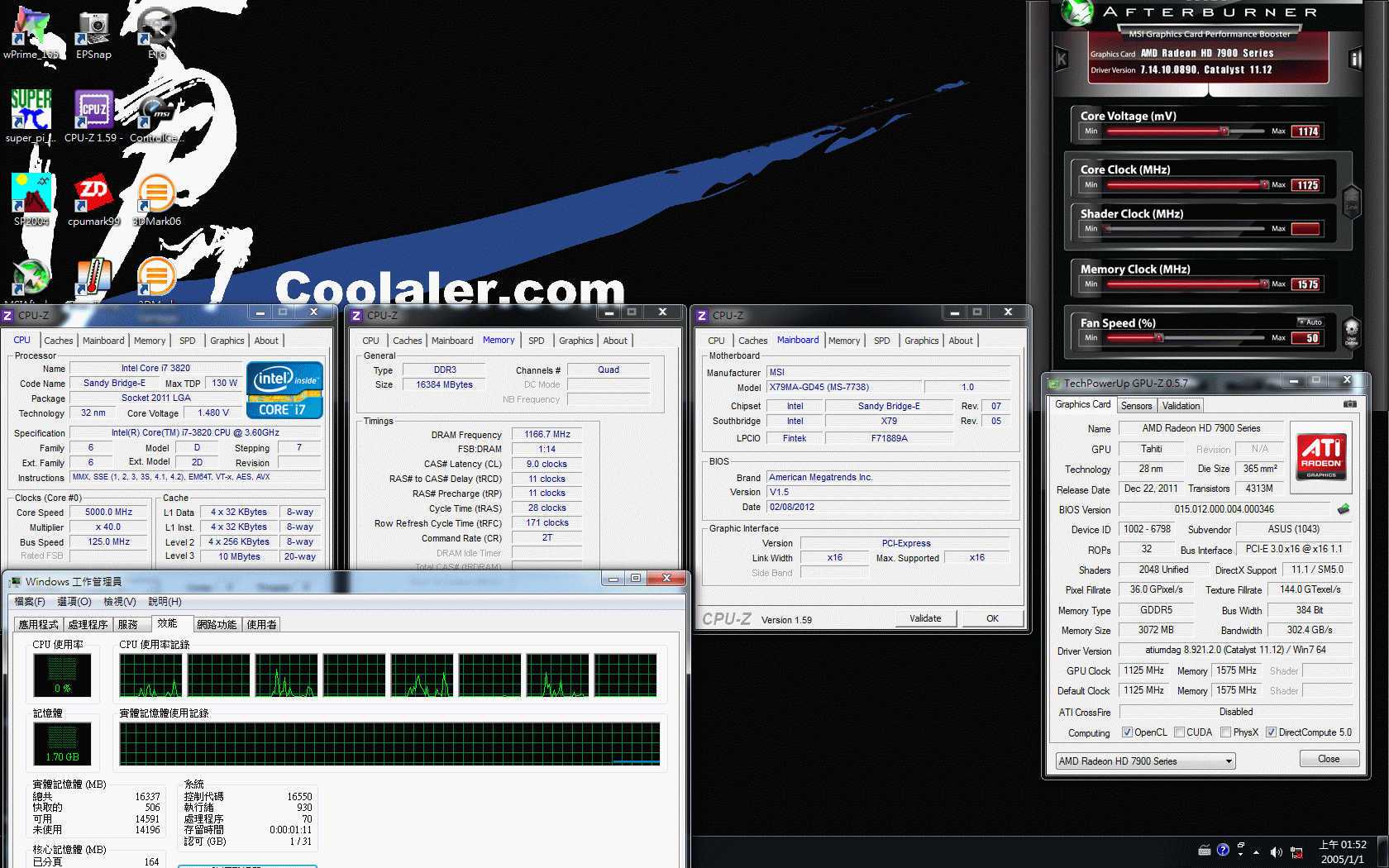This screenshot has width=1389, height=868.
Task: Click the OK button in CPU-Z Mainboard window
Action: pos(992,618)
